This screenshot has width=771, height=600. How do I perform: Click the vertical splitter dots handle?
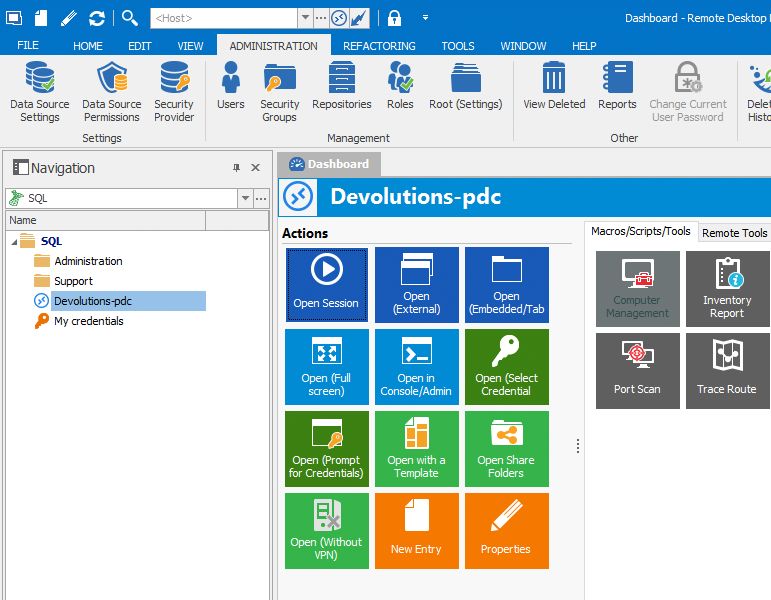[x=578, y=446]
